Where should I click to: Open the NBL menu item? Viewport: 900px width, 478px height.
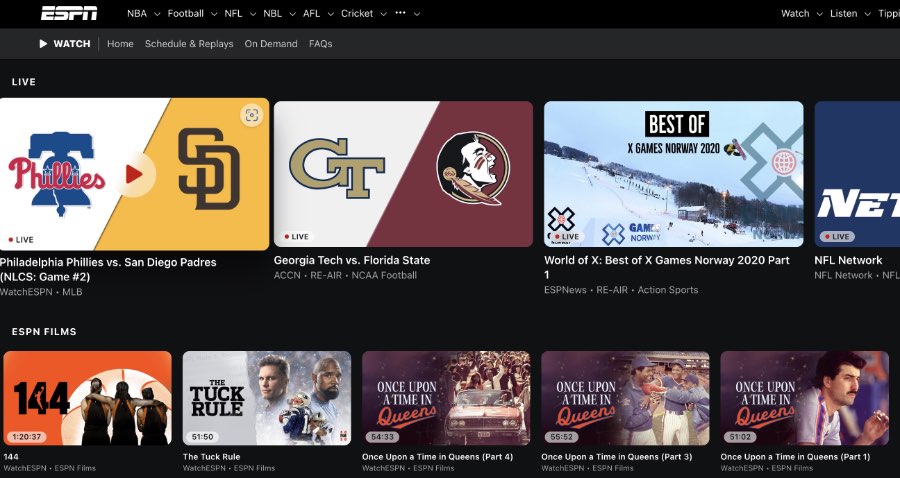273,13
